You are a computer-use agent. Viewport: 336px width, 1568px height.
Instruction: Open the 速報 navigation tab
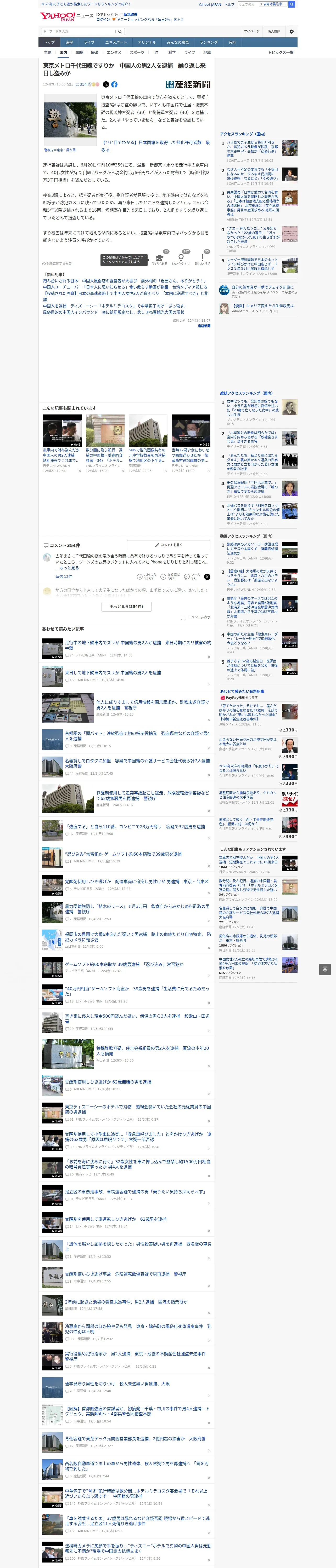point(69,43)
